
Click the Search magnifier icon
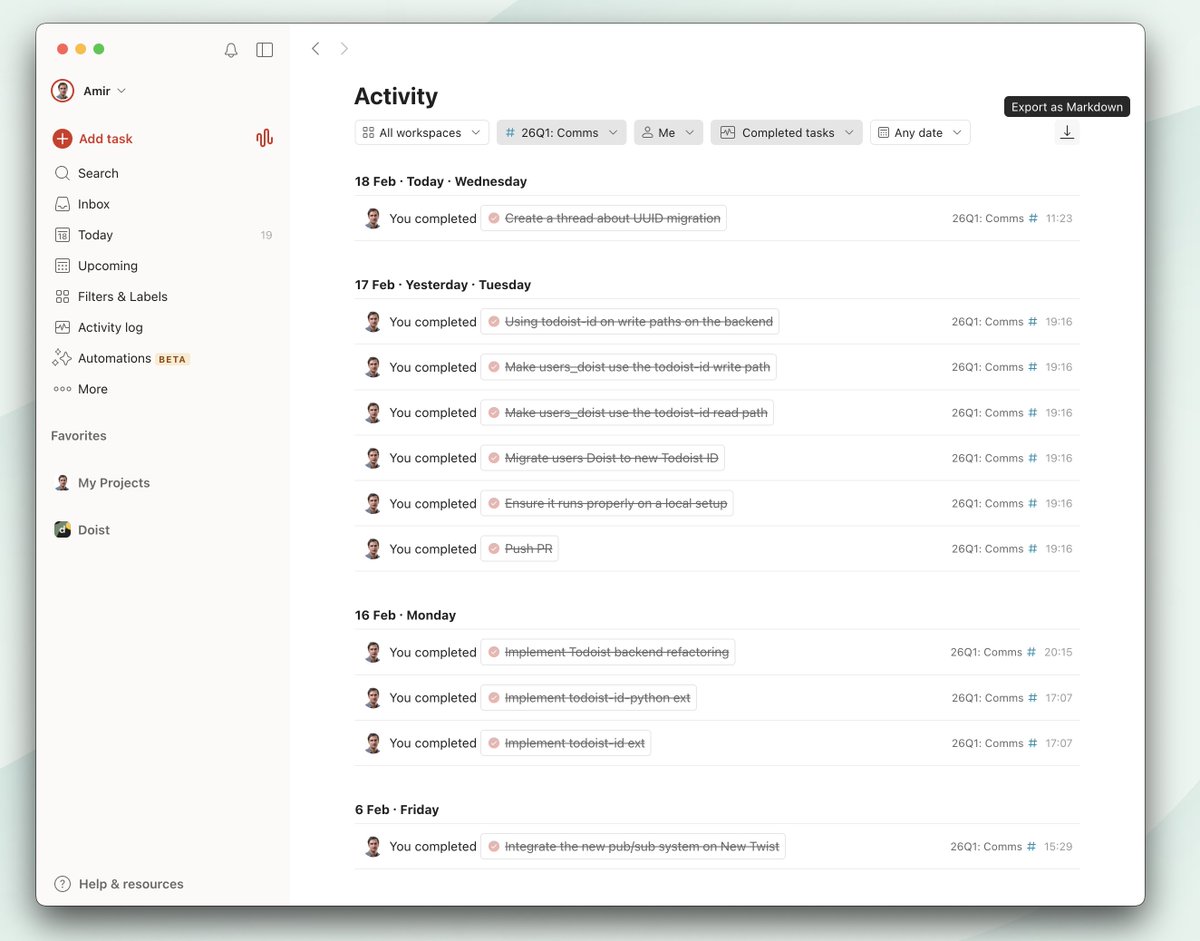(63, 173)
